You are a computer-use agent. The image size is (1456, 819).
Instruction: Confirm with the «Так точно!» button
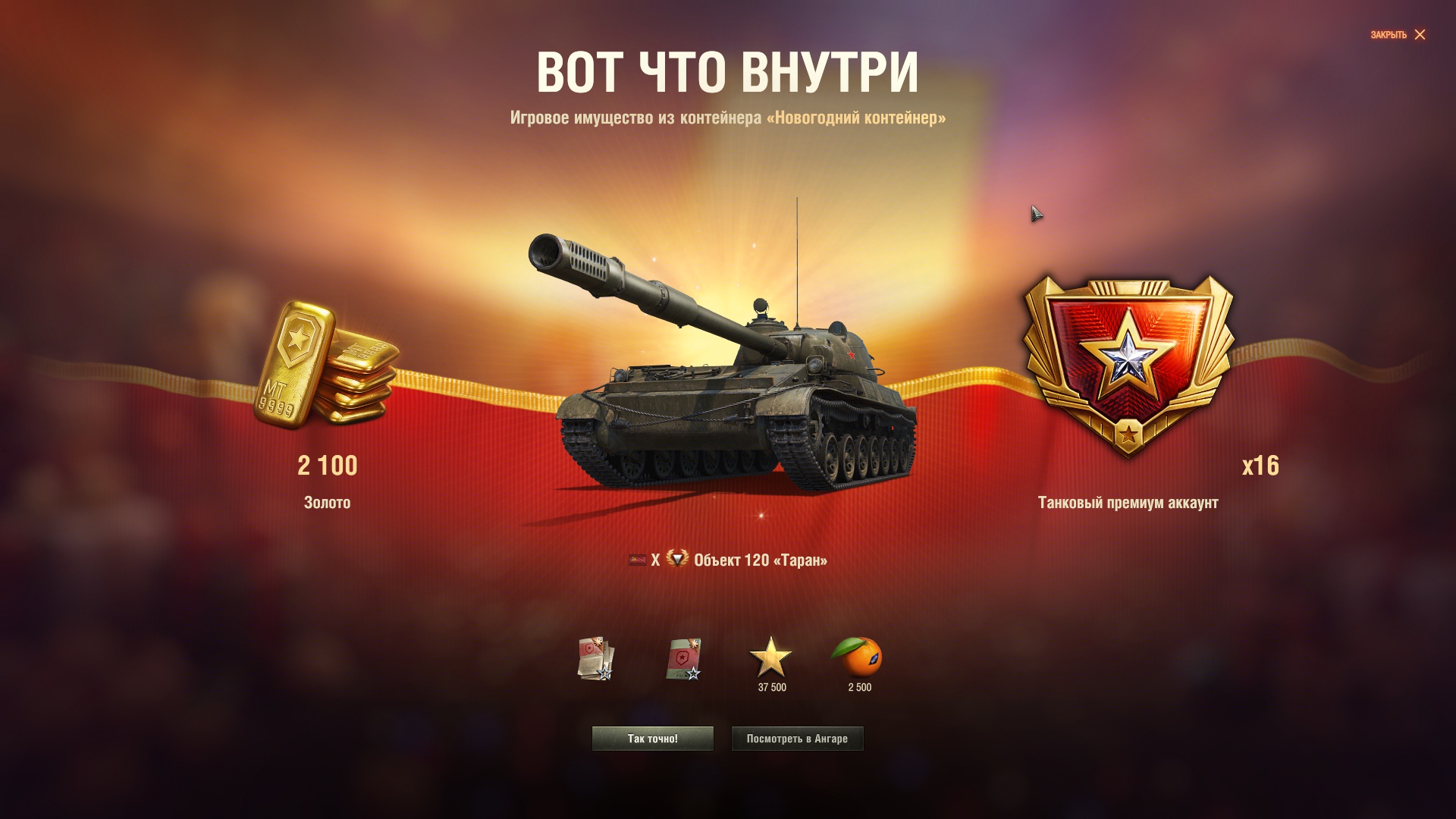(653, 739)
